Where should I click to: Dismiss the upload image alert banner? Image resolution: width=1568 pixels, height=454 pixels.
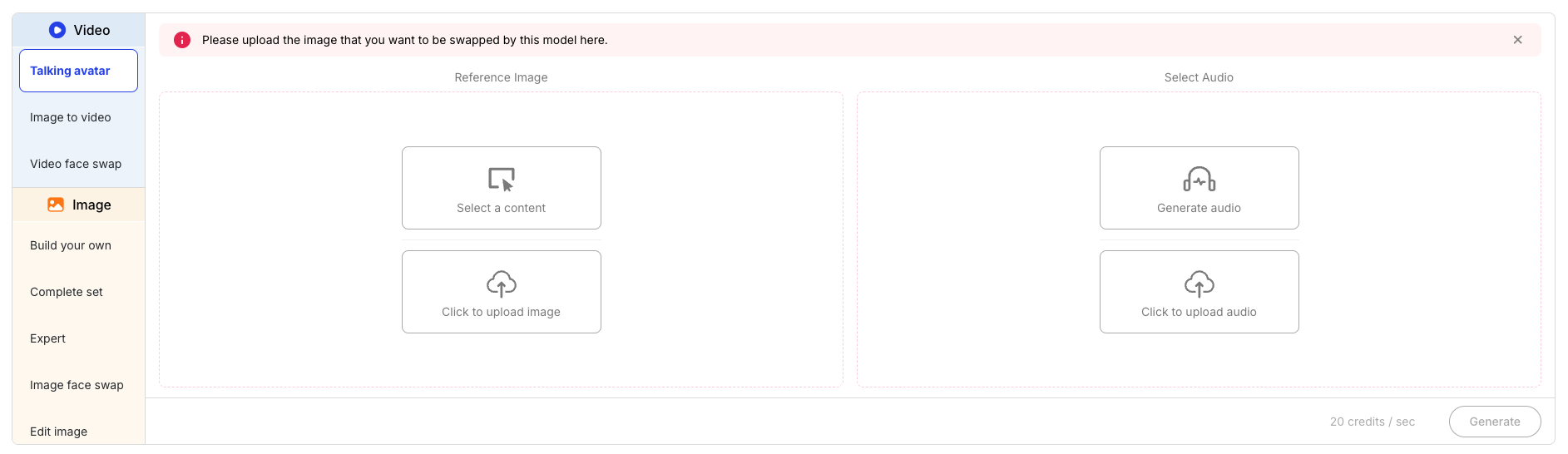pyautogui.click(x=1517, y=40)
